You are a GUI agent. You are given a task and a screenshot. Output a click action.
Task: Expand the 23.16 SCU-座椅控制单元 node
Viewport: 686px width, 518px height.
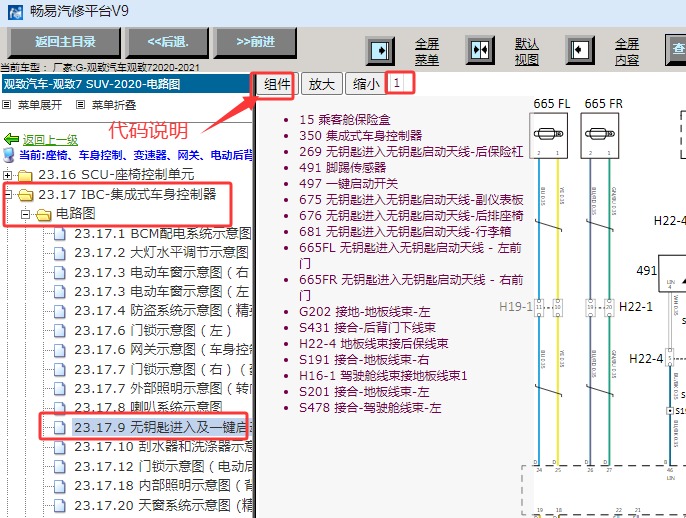(7, 175)
